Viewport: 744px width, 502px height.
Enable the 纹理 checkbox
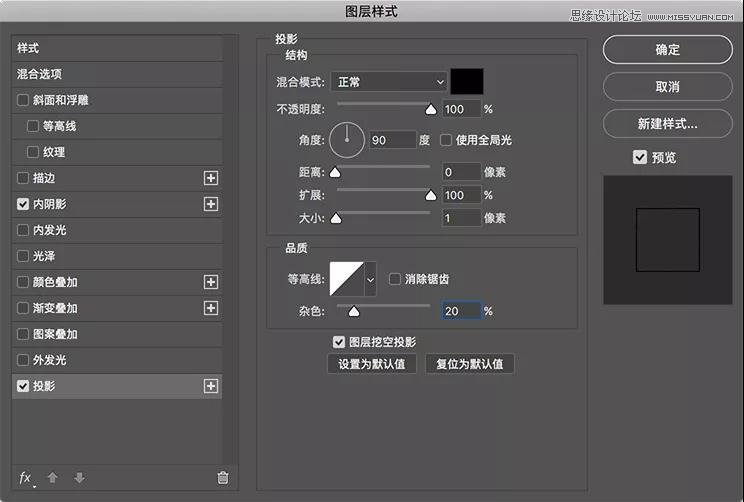pyautogui.click(x=33, y=152)
